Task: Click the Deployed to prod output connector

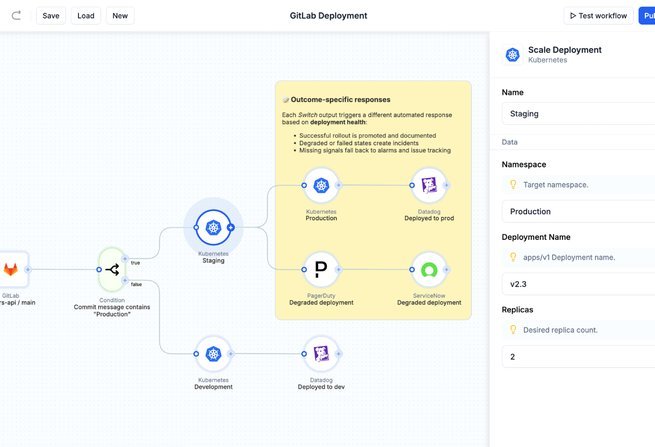Action: [446, 185]
